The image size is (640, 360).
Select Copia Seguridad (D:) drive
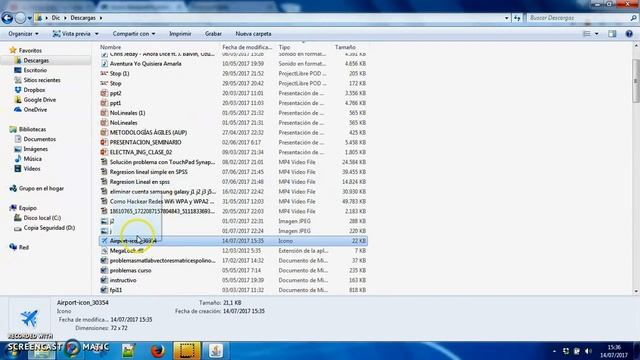[x=49, y=228]
